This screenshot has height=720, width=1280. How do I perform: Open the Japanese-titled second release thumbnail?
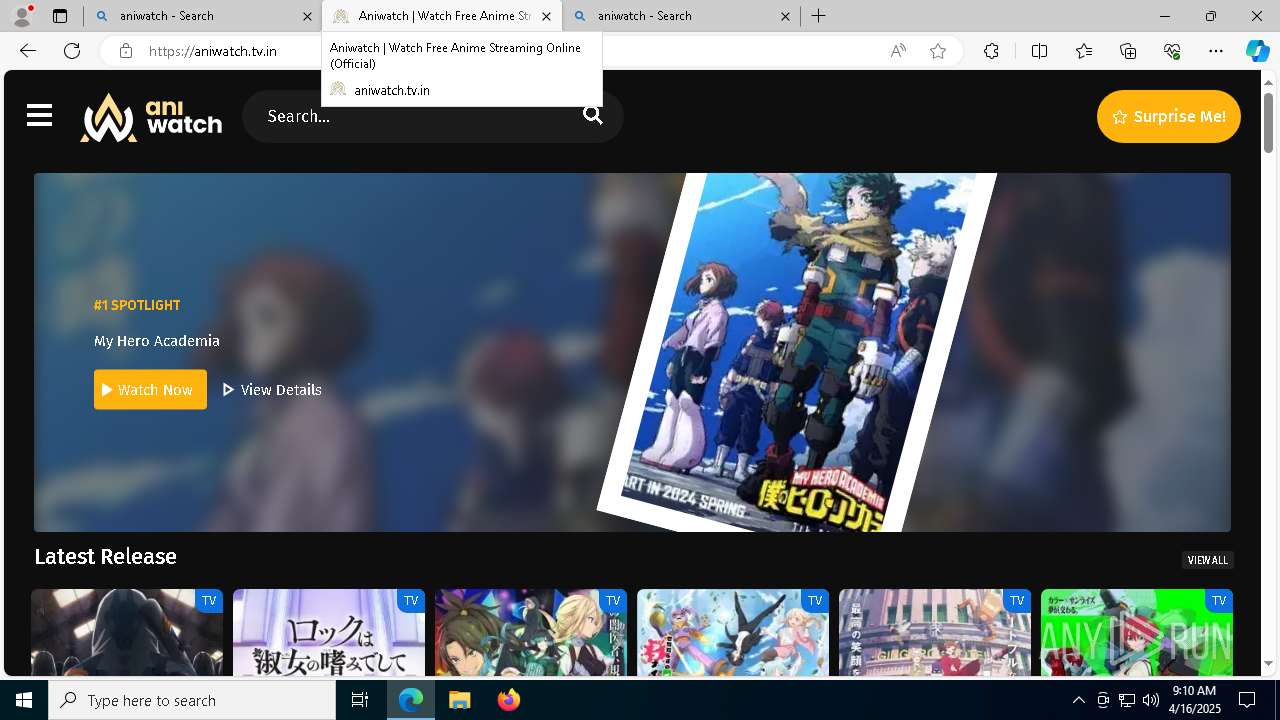(329, 632)
